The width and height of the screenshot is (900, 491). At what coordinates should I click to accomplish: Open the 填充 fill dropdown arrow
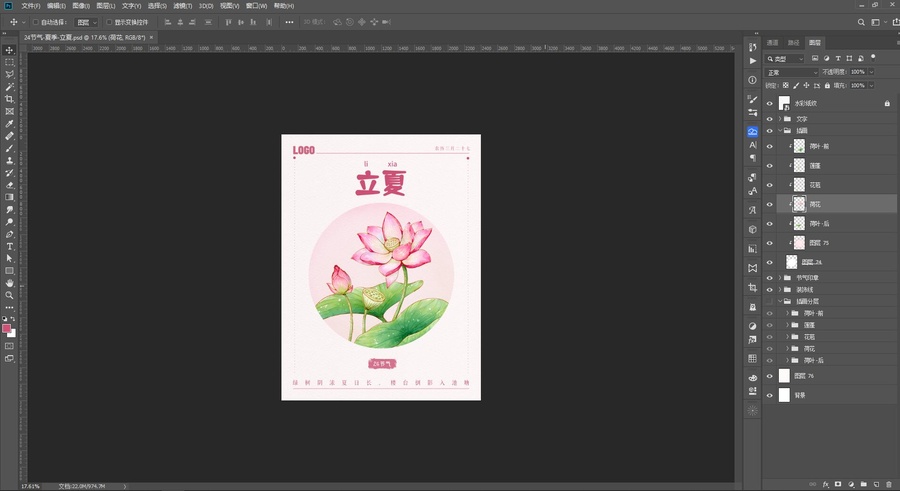click(x=871, y=86)
